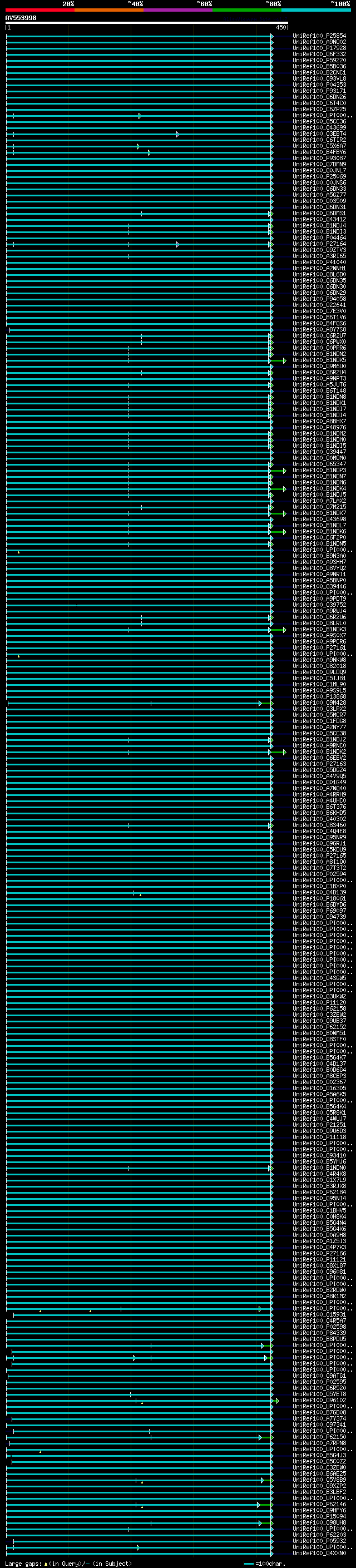This screenshot has height=1568, width=356.
Task: Click the query name AV553998
Action: click(x=21, y=18)
